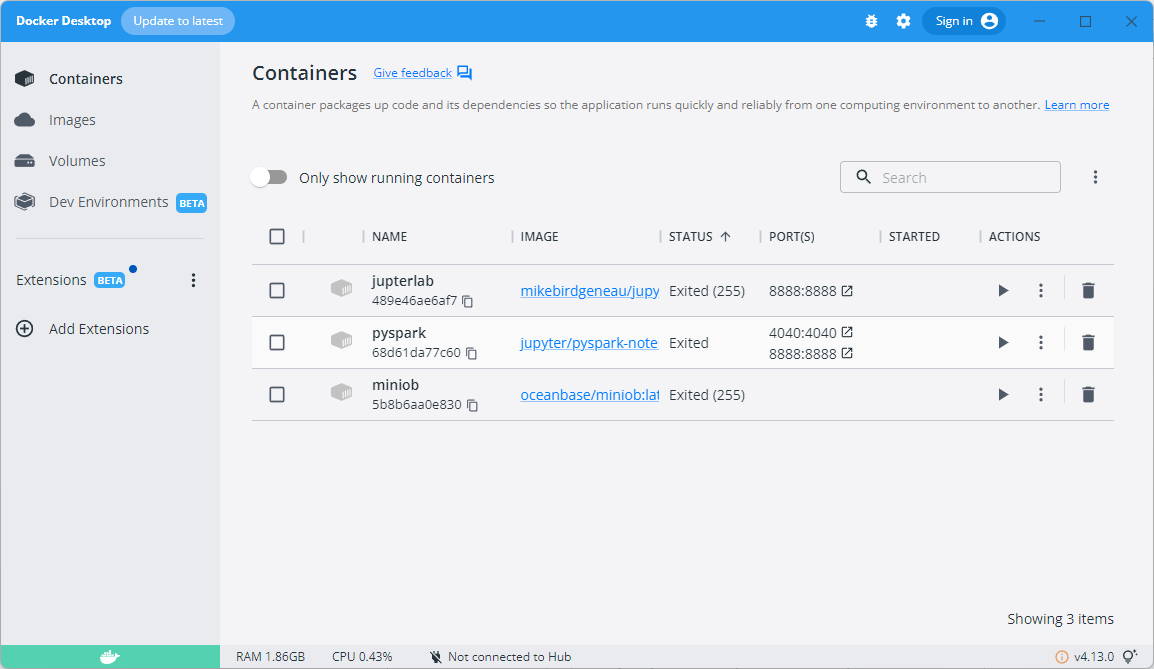Open the Extensions options kebab menu

tap(194, 280)
